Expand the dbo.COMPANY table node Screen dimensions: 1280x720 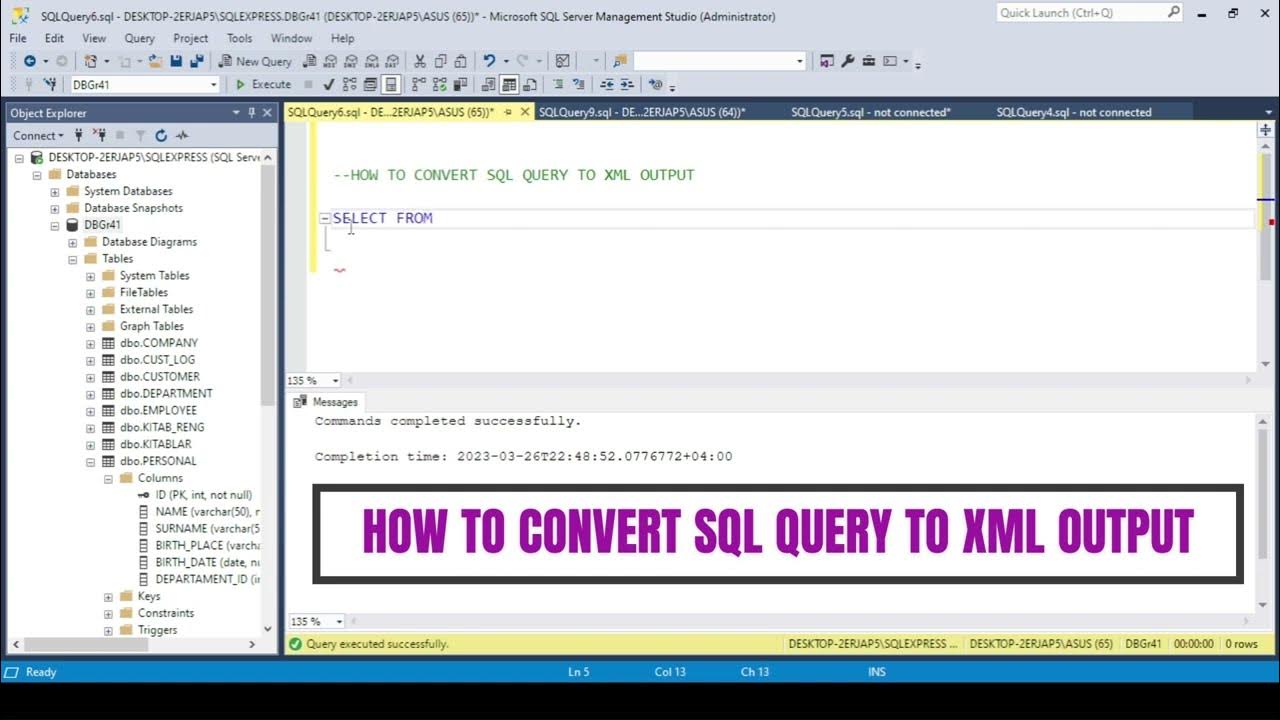[x=91, y=343]
